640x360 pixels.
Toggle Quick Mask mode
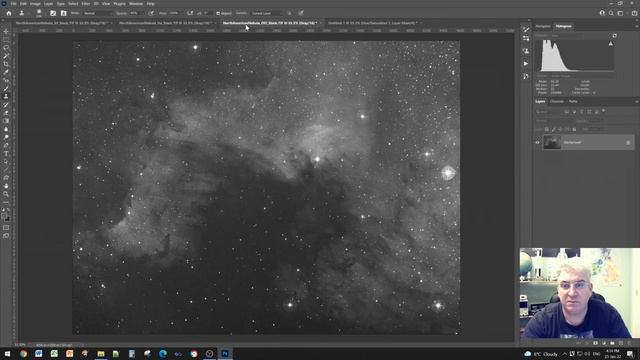(x=6, y=228)
